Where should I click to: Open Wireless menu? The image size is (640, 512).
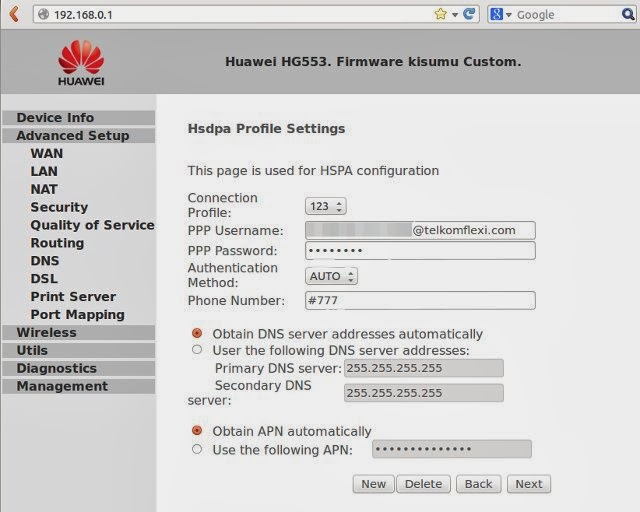(x=78, y=332)
